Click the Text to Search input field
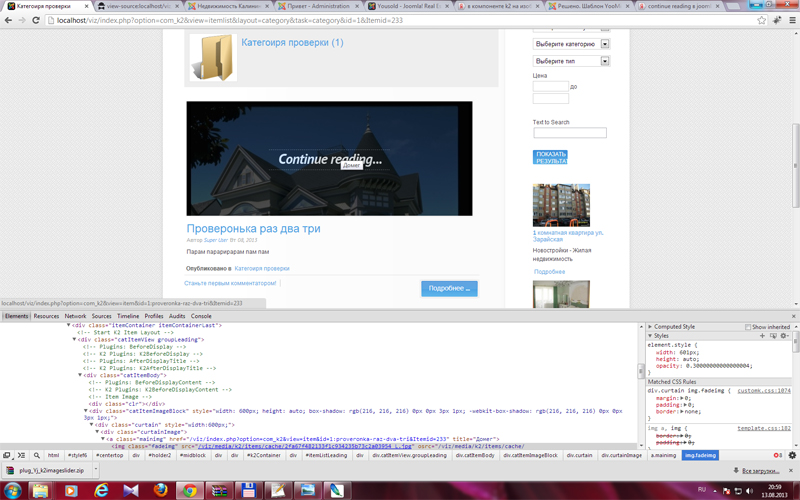The height and width of the screenshot is (500, 800). [569, 133]
